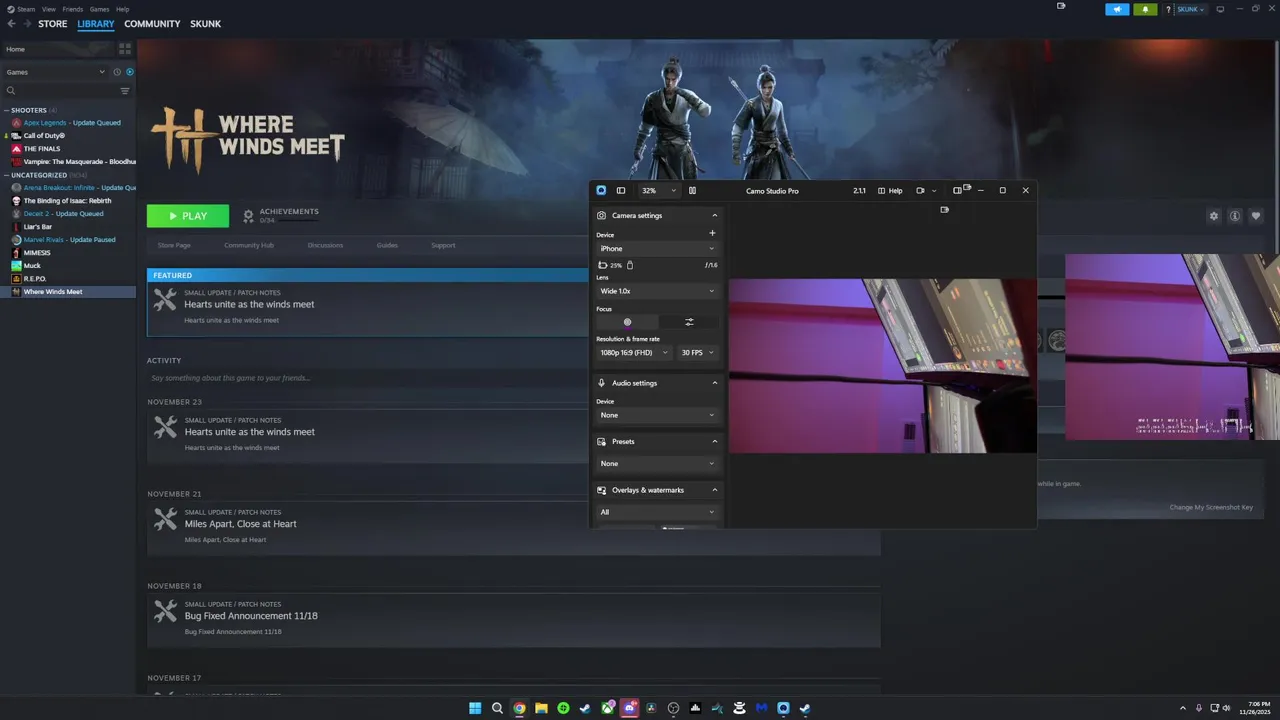
Task: Open the Overlays dropdown set to All
Action: pos(657,512)
